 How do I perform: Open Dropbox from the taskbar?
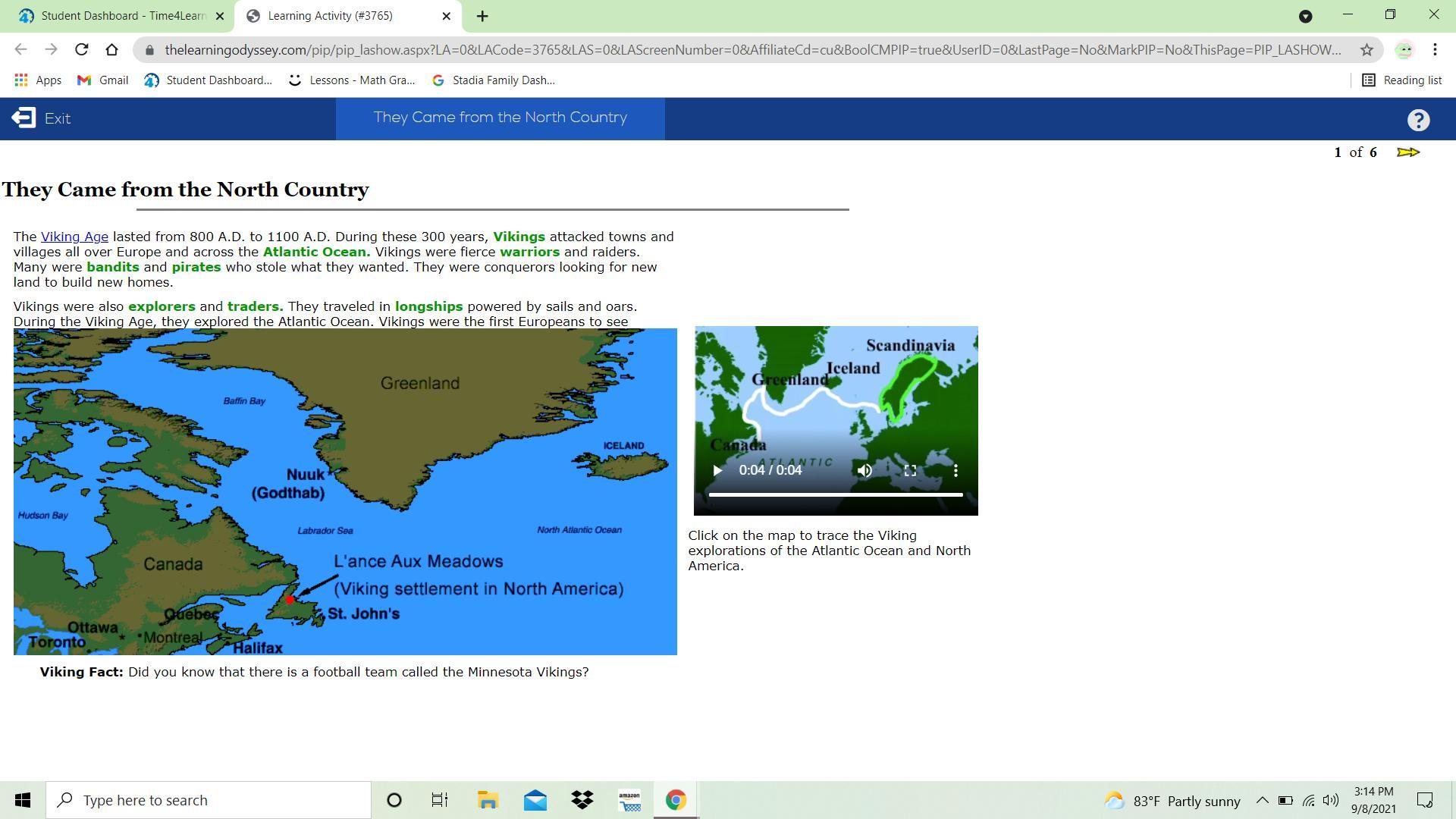[x=582, y=801]
